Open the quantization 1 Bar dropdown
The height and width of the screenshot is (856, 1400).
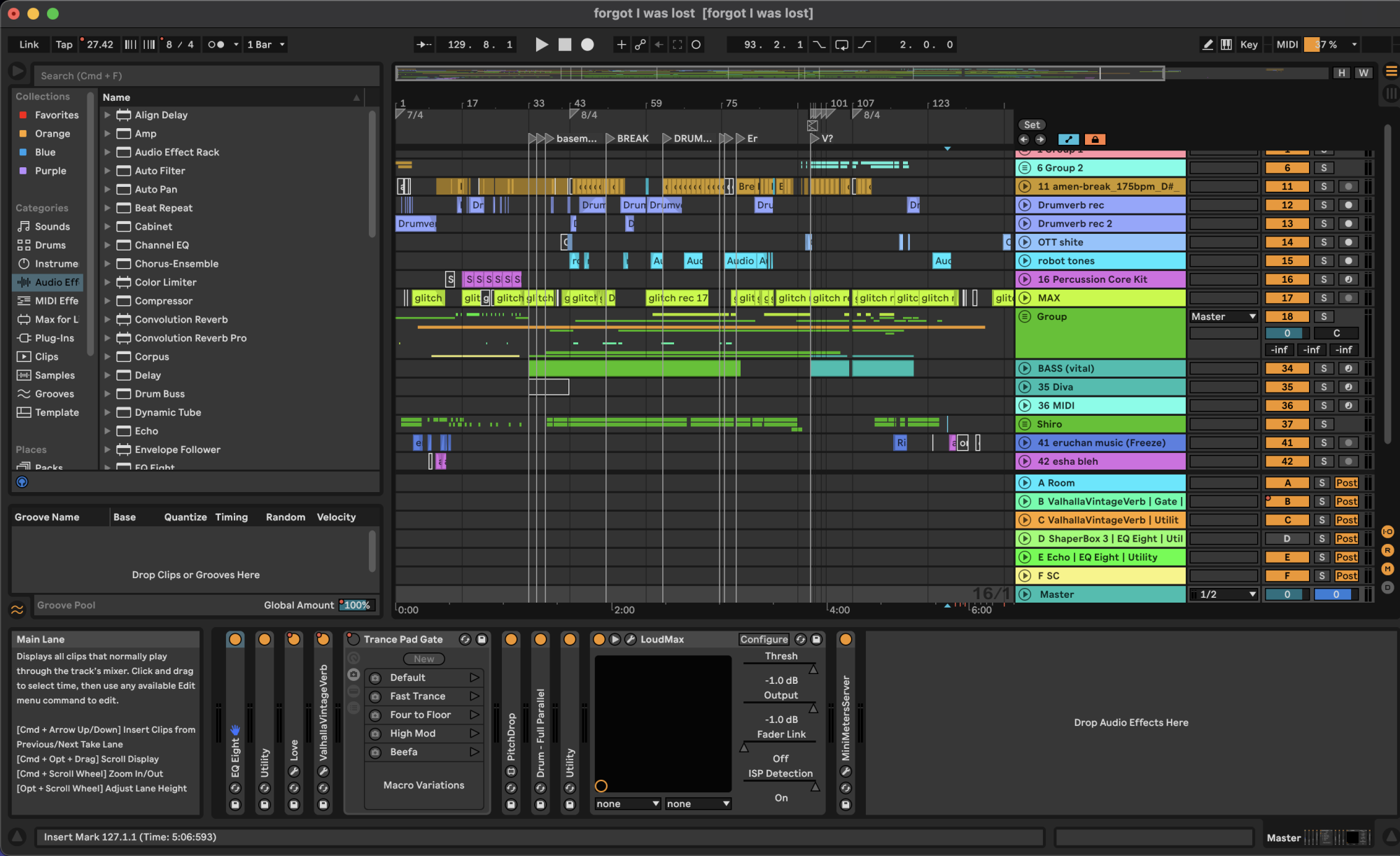266,44
